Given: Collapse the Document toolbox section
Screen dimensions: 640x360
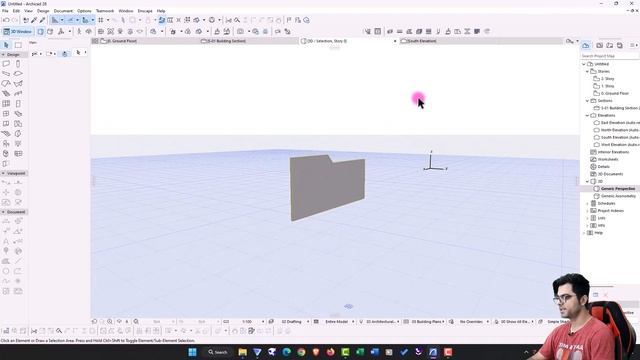Looking at the screenshot, I should pyautogui.click(x=3, y=212).
